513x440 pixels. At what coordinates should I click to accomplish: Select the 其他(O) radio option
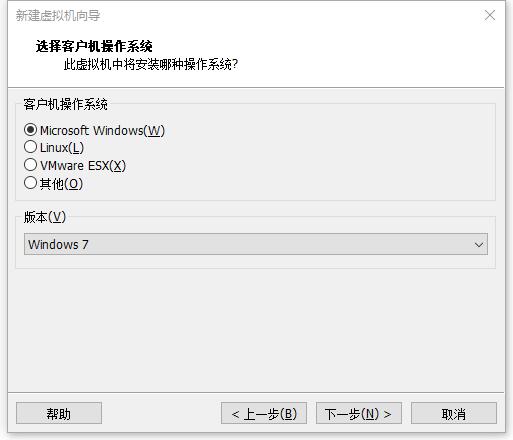30,183
